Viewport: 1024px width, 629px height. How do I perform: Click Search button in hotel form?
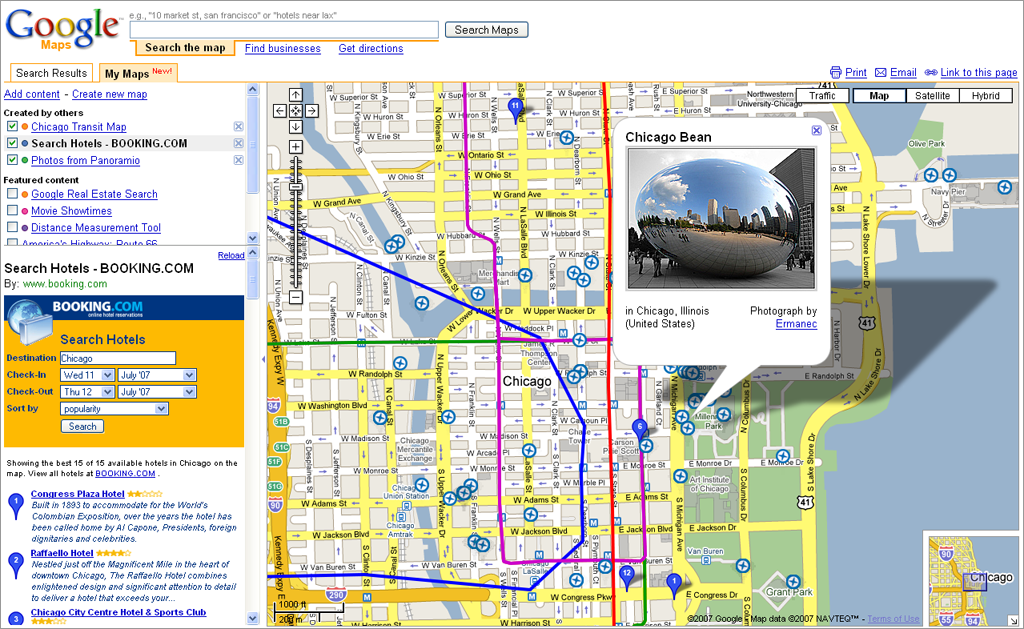pyautogui.click(x=82, y=427)
